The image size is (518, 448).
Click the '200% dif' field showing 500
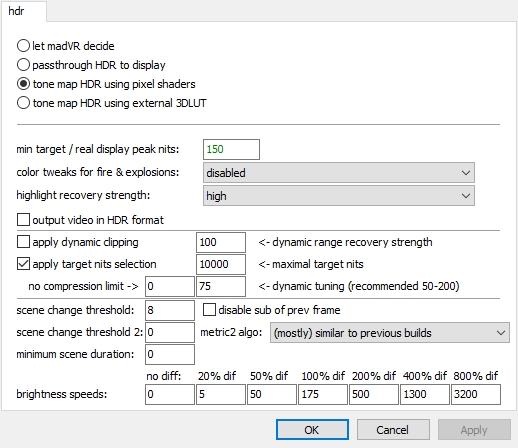tap(374, 394)
